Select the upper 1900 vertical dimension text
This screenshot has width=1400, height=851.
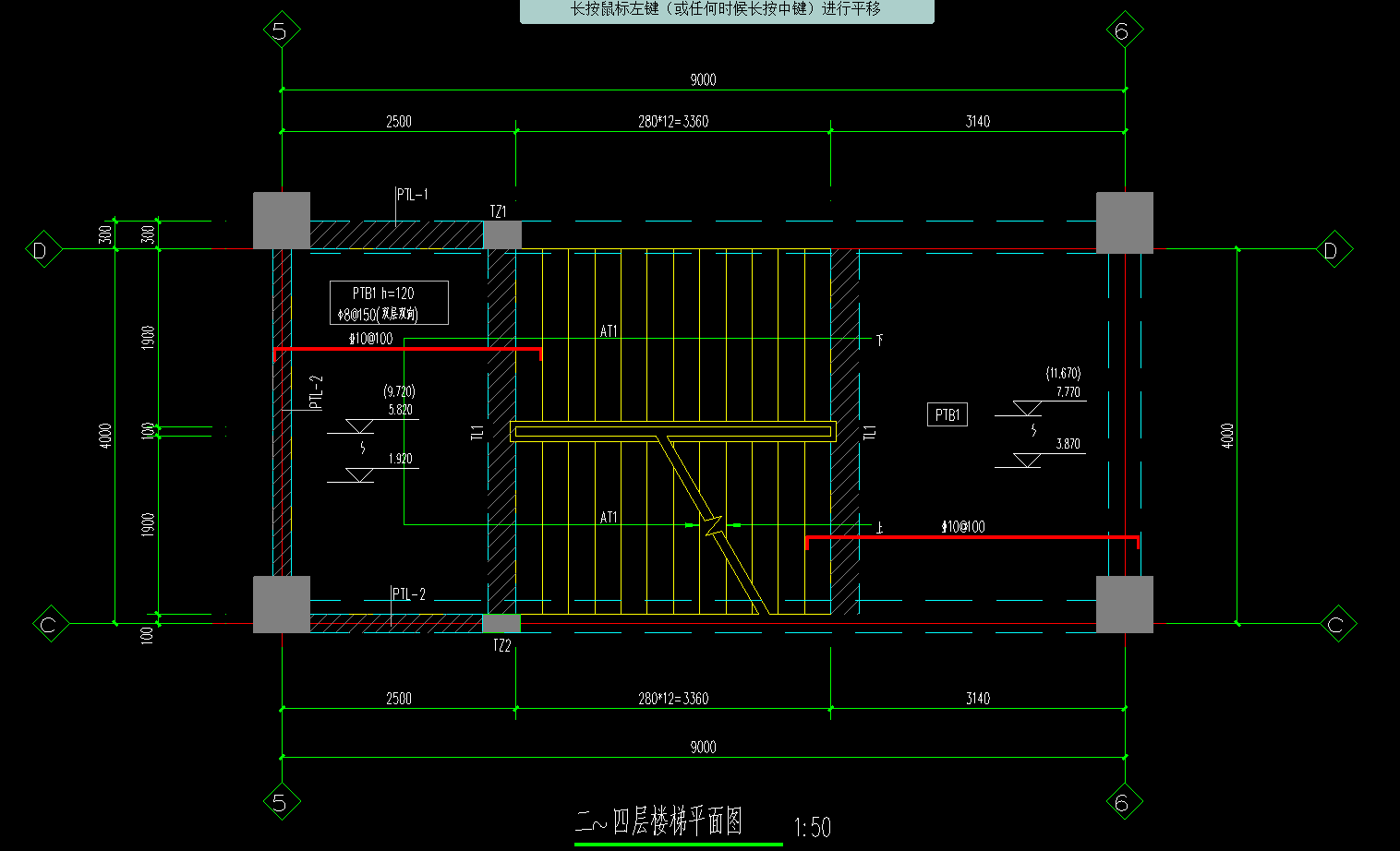(148, 338)
